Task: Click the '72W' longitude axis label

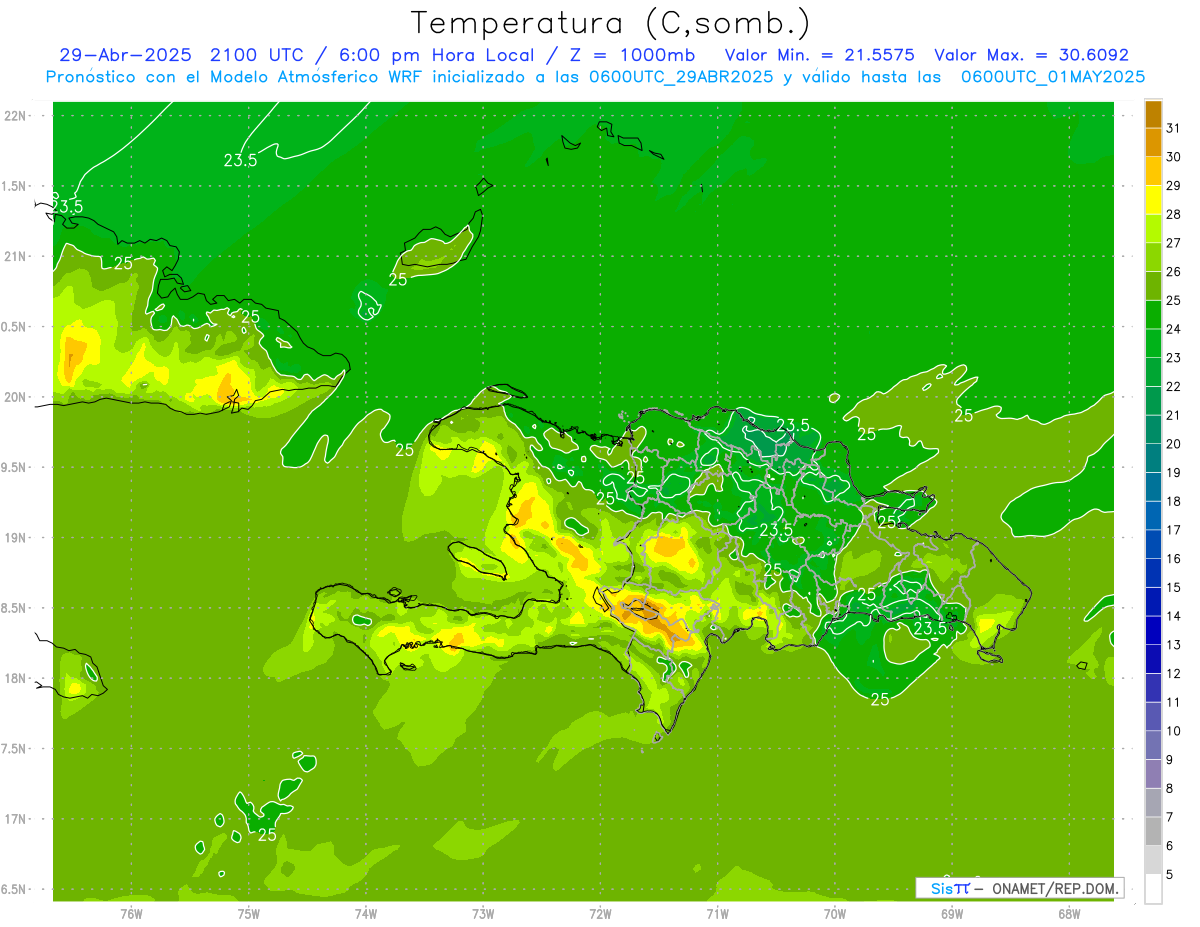Action: pyautogui.click(x=600, y=913)
